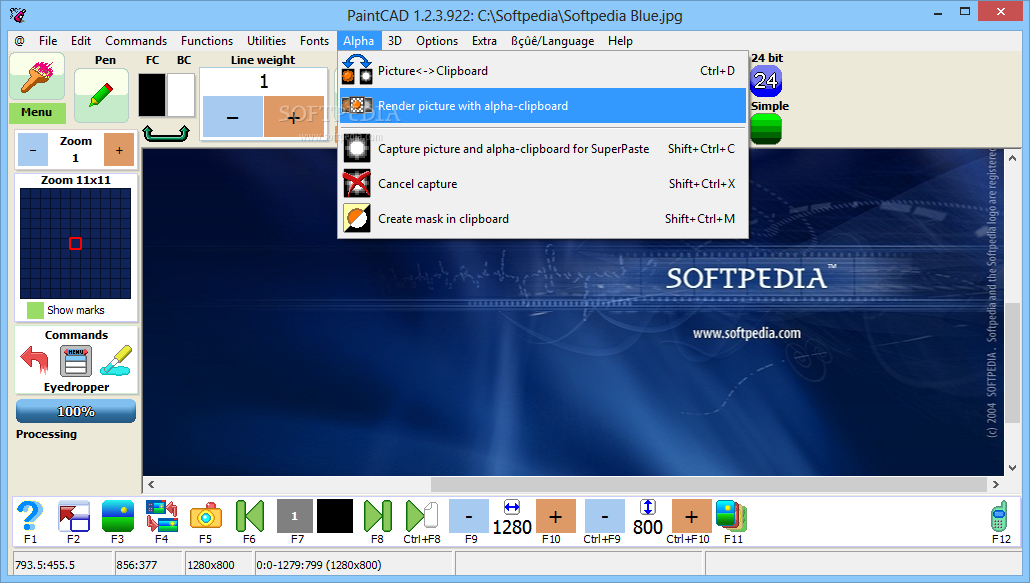This screenshot has width=1030, height=583.
Task: Increase picture height with Ctrl+F10 plus
Action: [691, 516]
